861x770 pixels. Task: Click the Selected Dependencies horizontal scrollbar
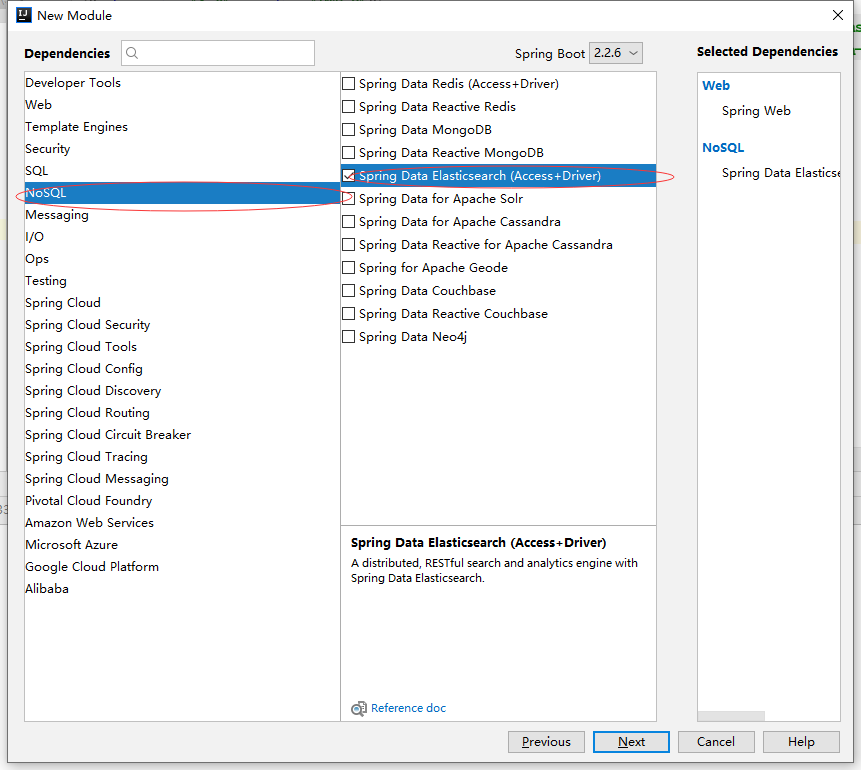tap(731, 716)
